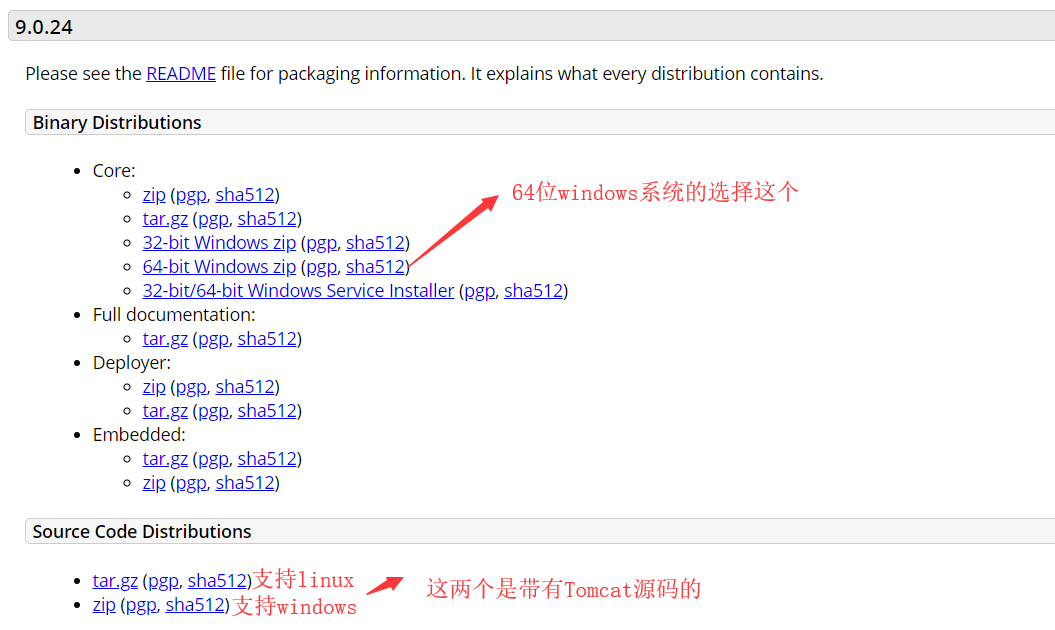
Task: Open sha512 checksum for Embedded tar.gz
Action: tap(267, 459)
